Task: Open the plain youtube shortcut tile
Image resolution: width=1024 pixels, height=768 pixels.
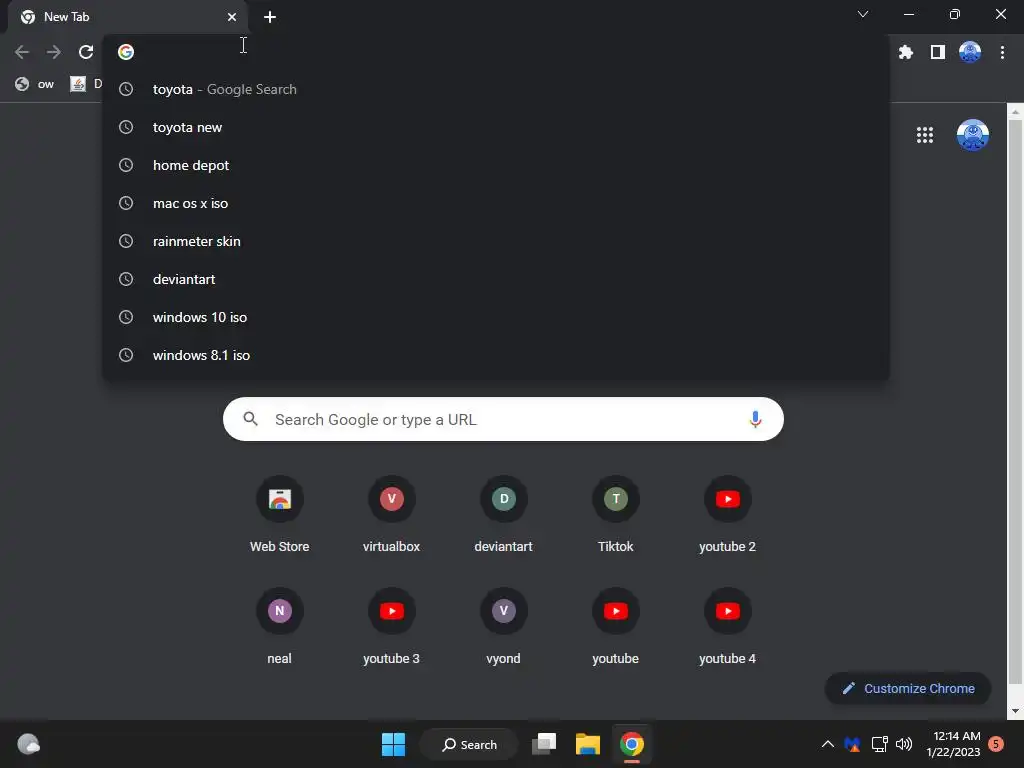Action: (x=615, y=628)
